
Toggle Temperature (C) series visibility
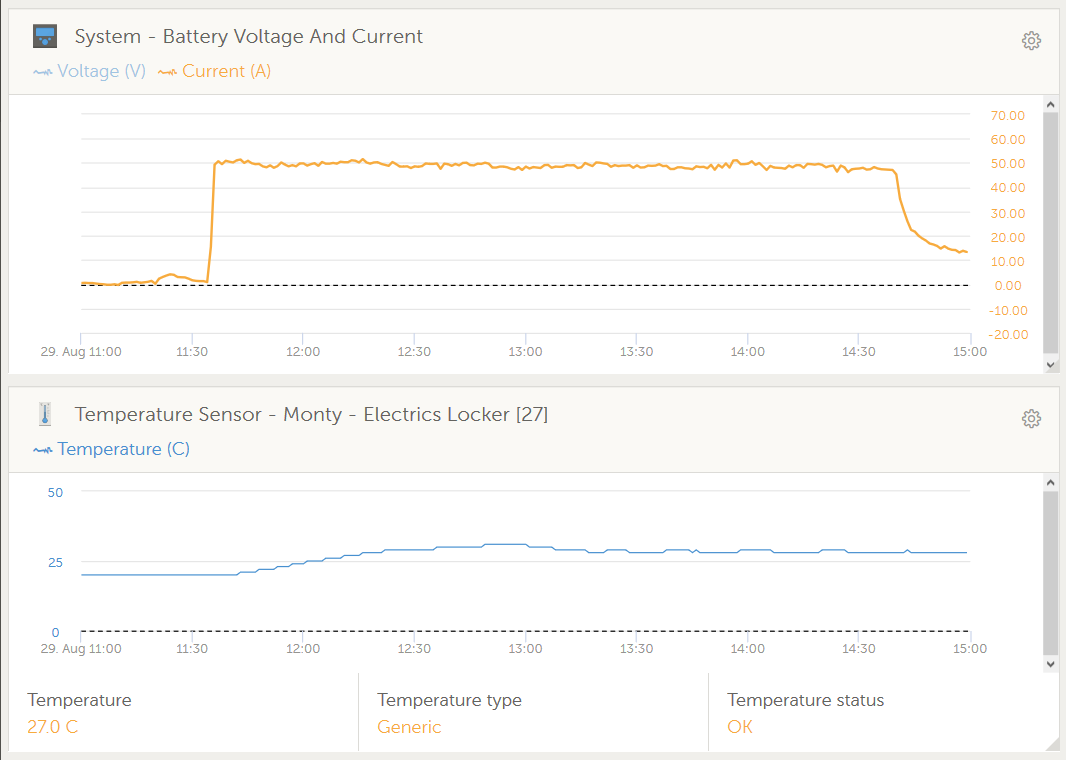[x=112, y=449]
